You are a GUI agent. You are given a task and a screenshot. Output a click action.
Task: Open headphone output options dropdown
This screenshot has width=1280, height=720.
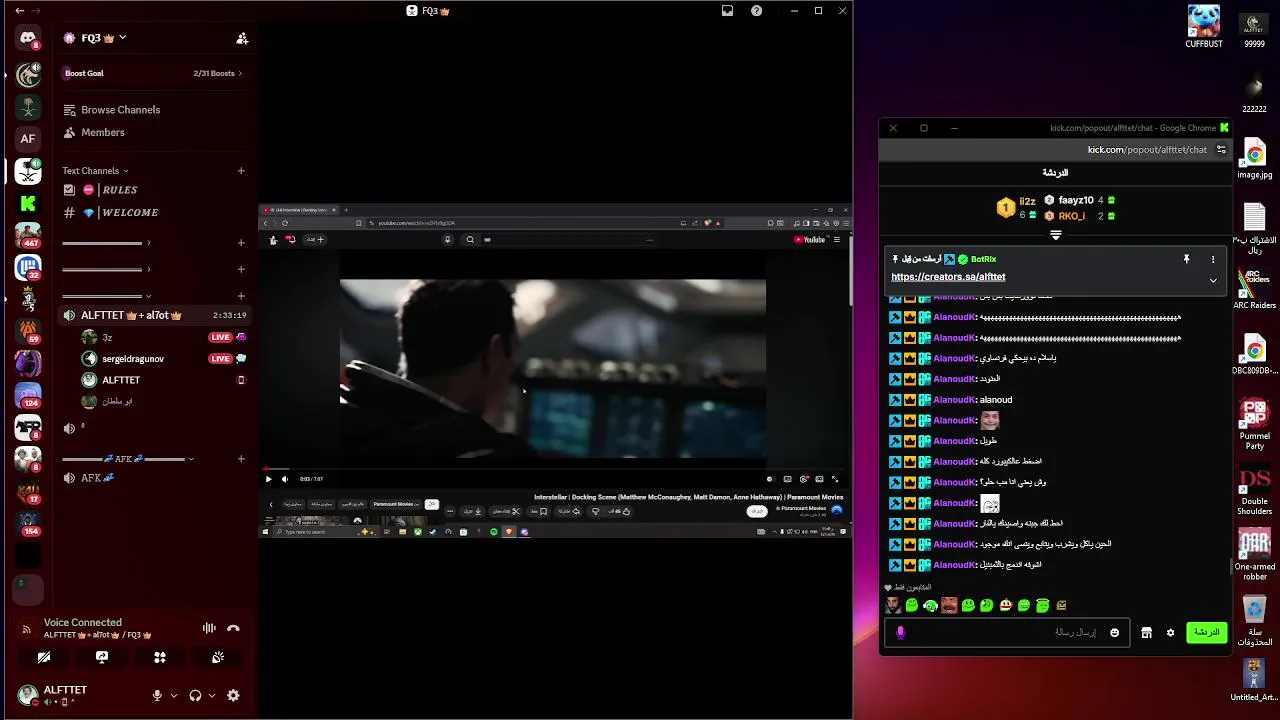point(211,695)
